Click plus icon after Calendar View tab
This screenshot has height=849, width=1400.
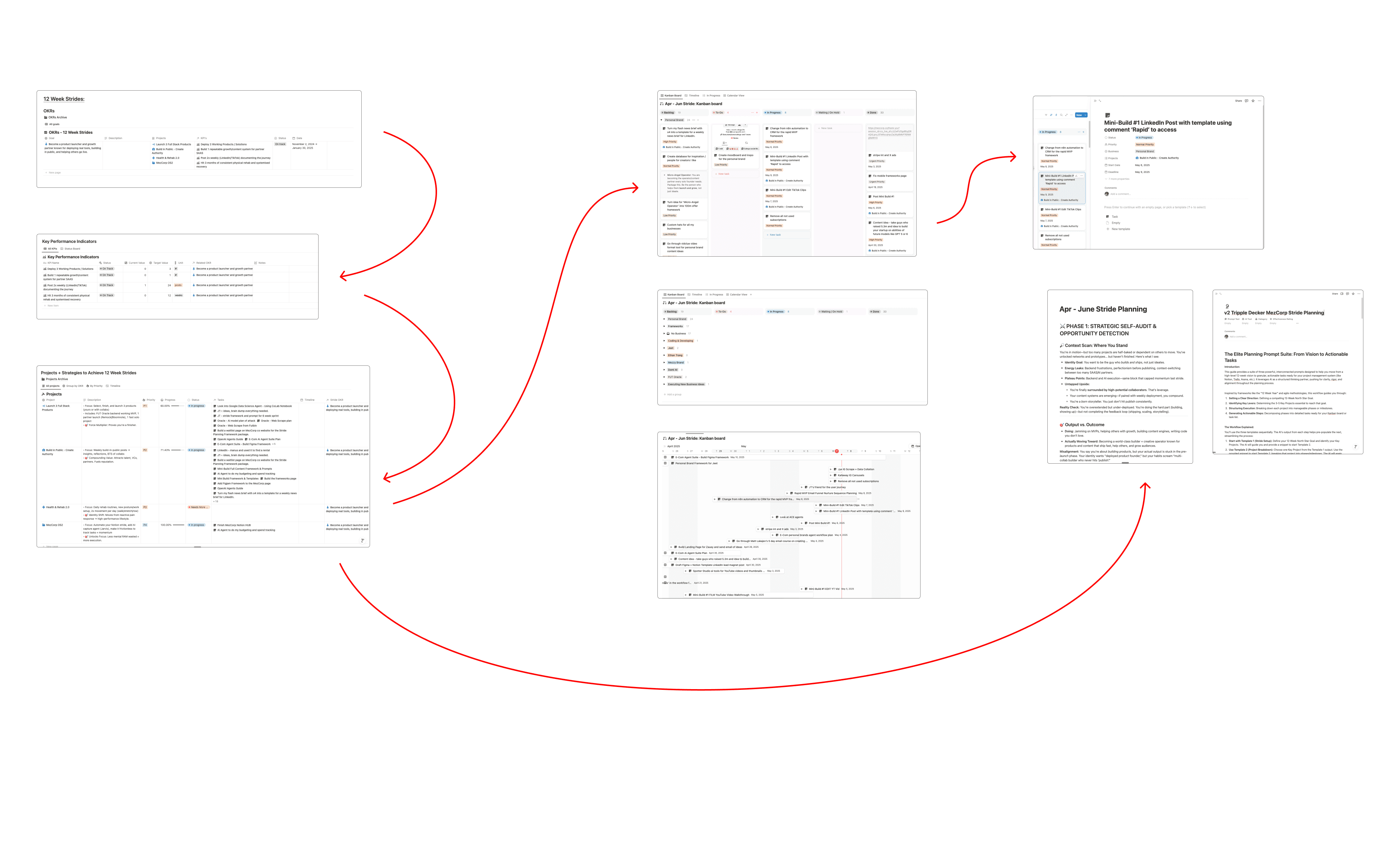pyautogui.click(x=751, y=294)
